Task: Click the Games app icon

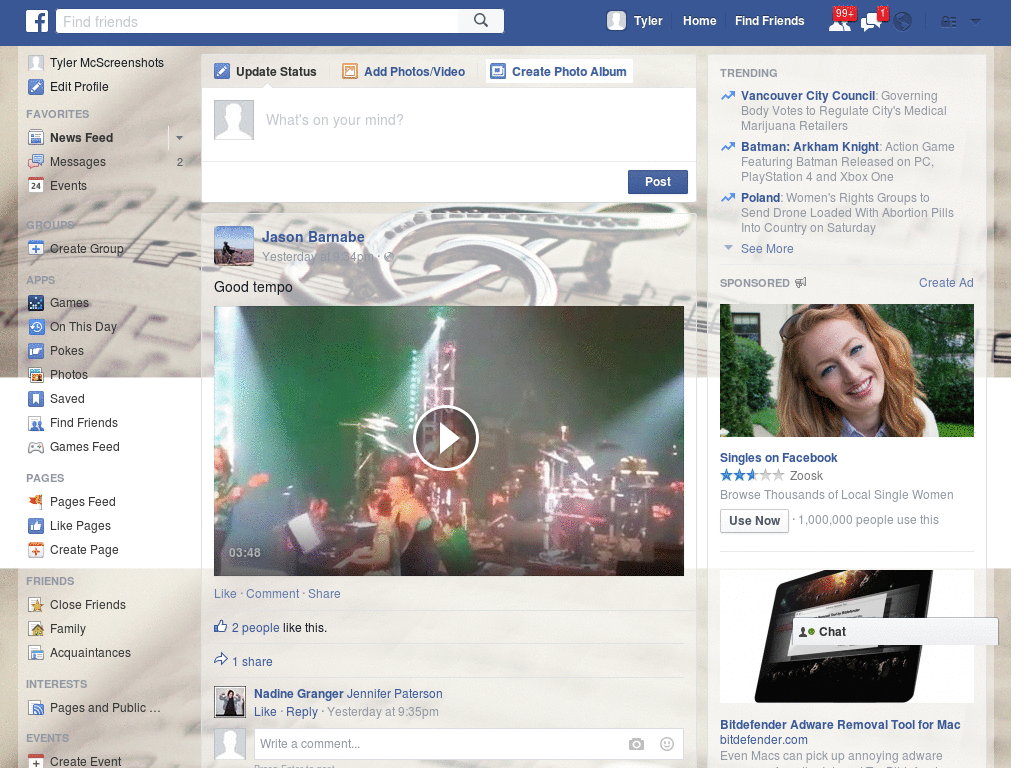Action: click(36, 303)
